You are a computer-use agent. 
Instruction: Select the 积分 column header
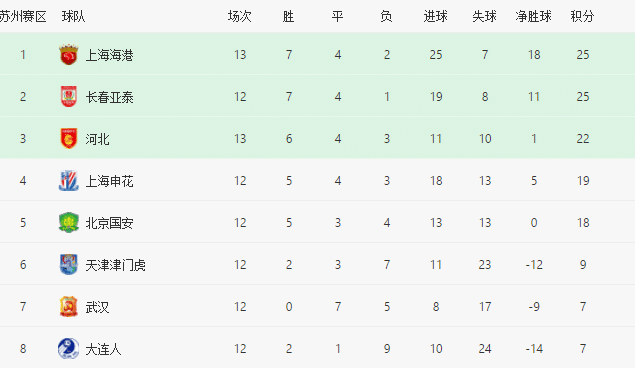tap(582, 17)
